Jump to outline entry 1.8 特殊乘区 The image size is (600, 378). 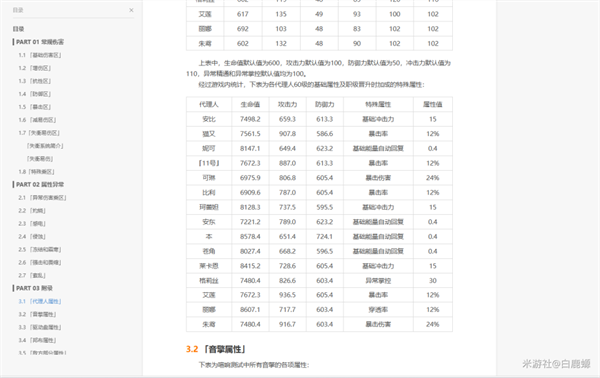[37, 172]
